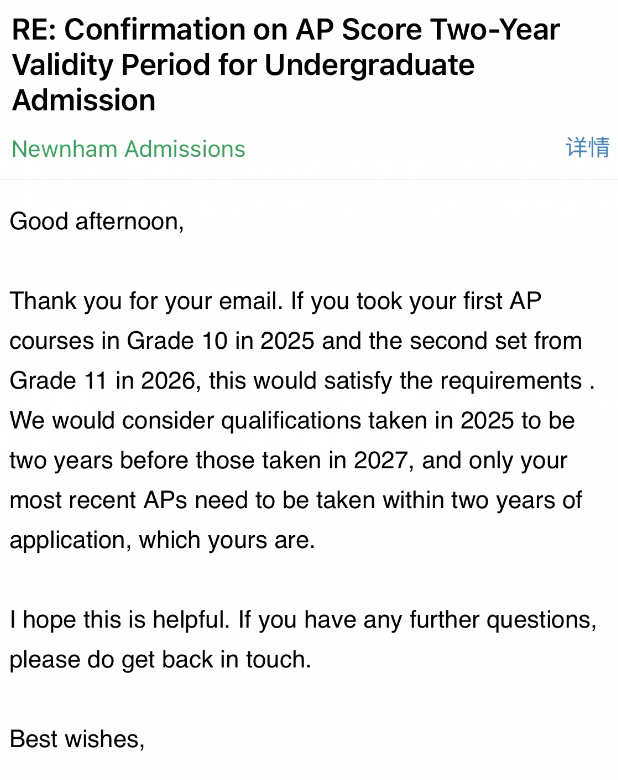Tap the sender name Newnham Admissions
Viewport: 618px width, 780px height.
[x=128, y=149]
